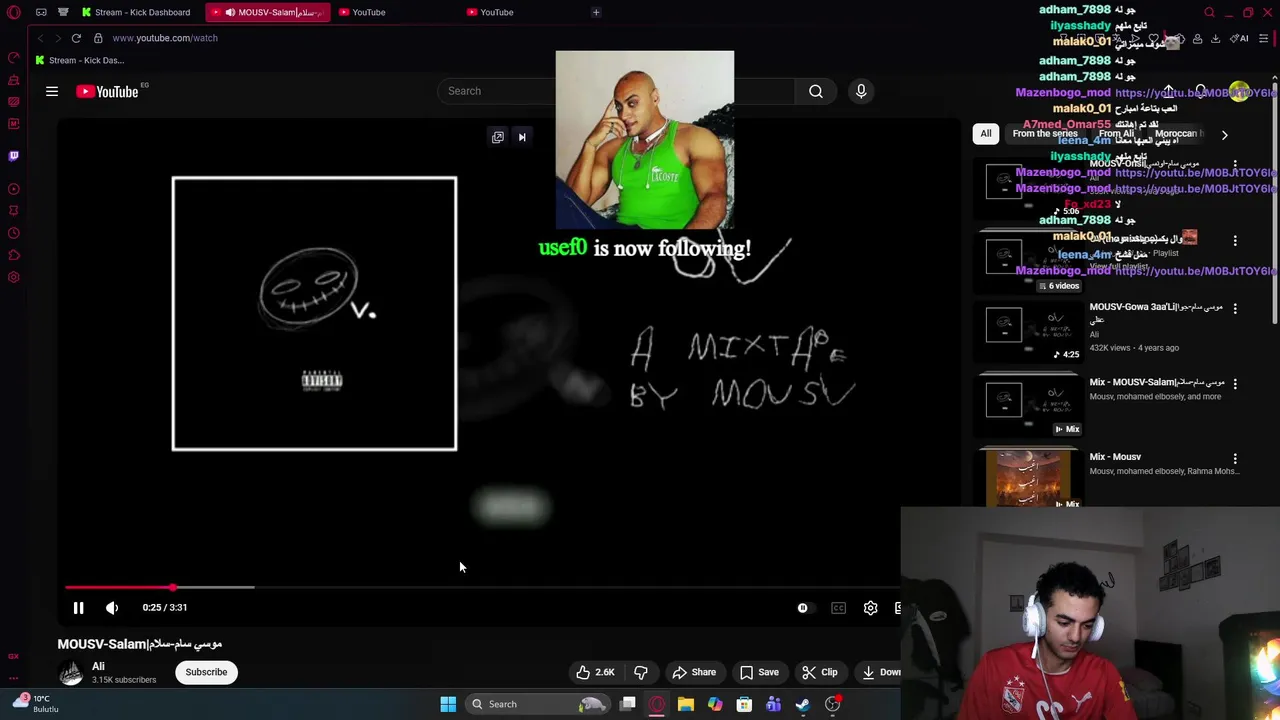Screen dimensions: 1280x720
Task: Select the All filter chip
Action: click(x=986, y=134)
